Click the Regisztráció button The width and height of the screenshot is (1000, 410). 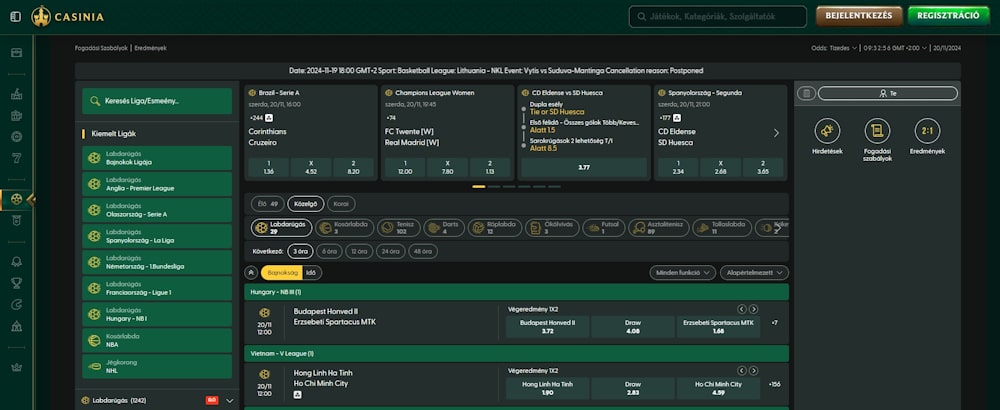point(949,16)
